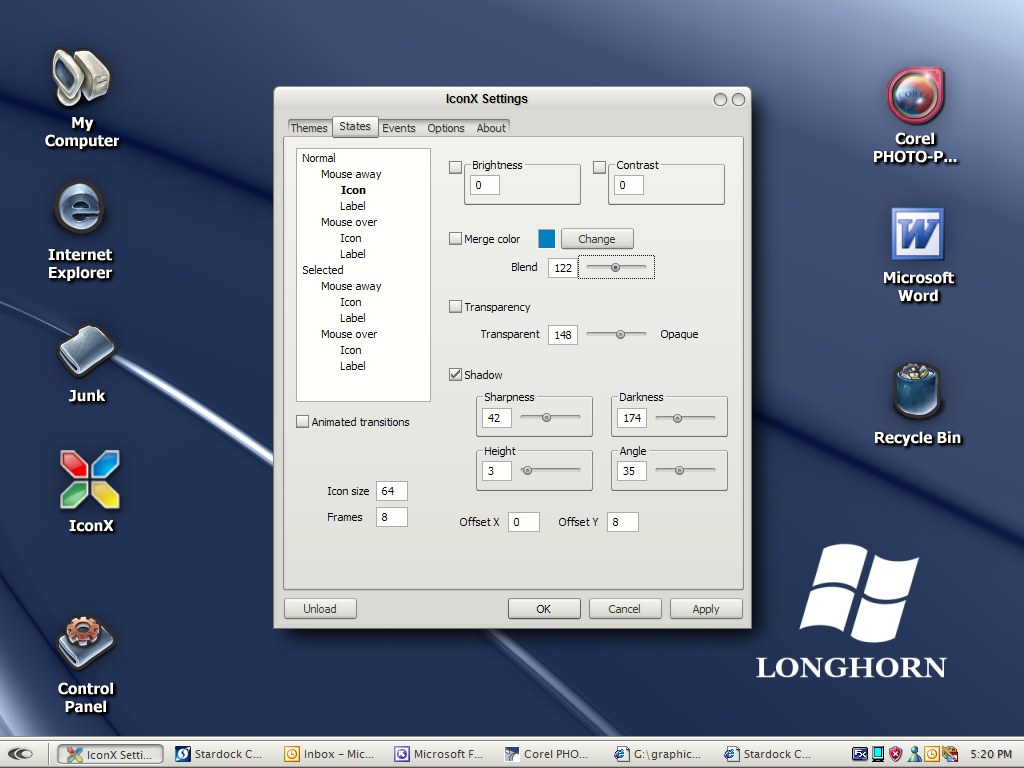Click the Blend value field showing 122

pyautogui.click(x=563, y=267)
